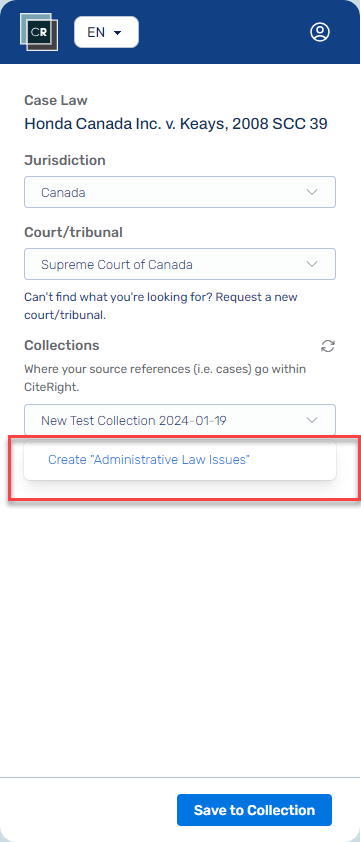
Task: Click the Jurisdiction field chevron arrow
Action: point(312,192)
